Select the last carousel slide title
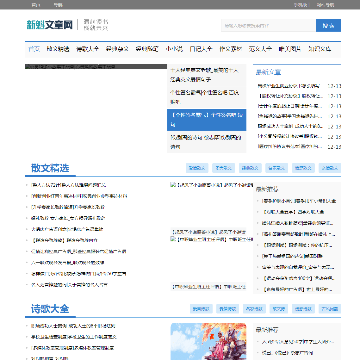Image resolution: width=360 pixels, height=360 pixels. point(207,142)
